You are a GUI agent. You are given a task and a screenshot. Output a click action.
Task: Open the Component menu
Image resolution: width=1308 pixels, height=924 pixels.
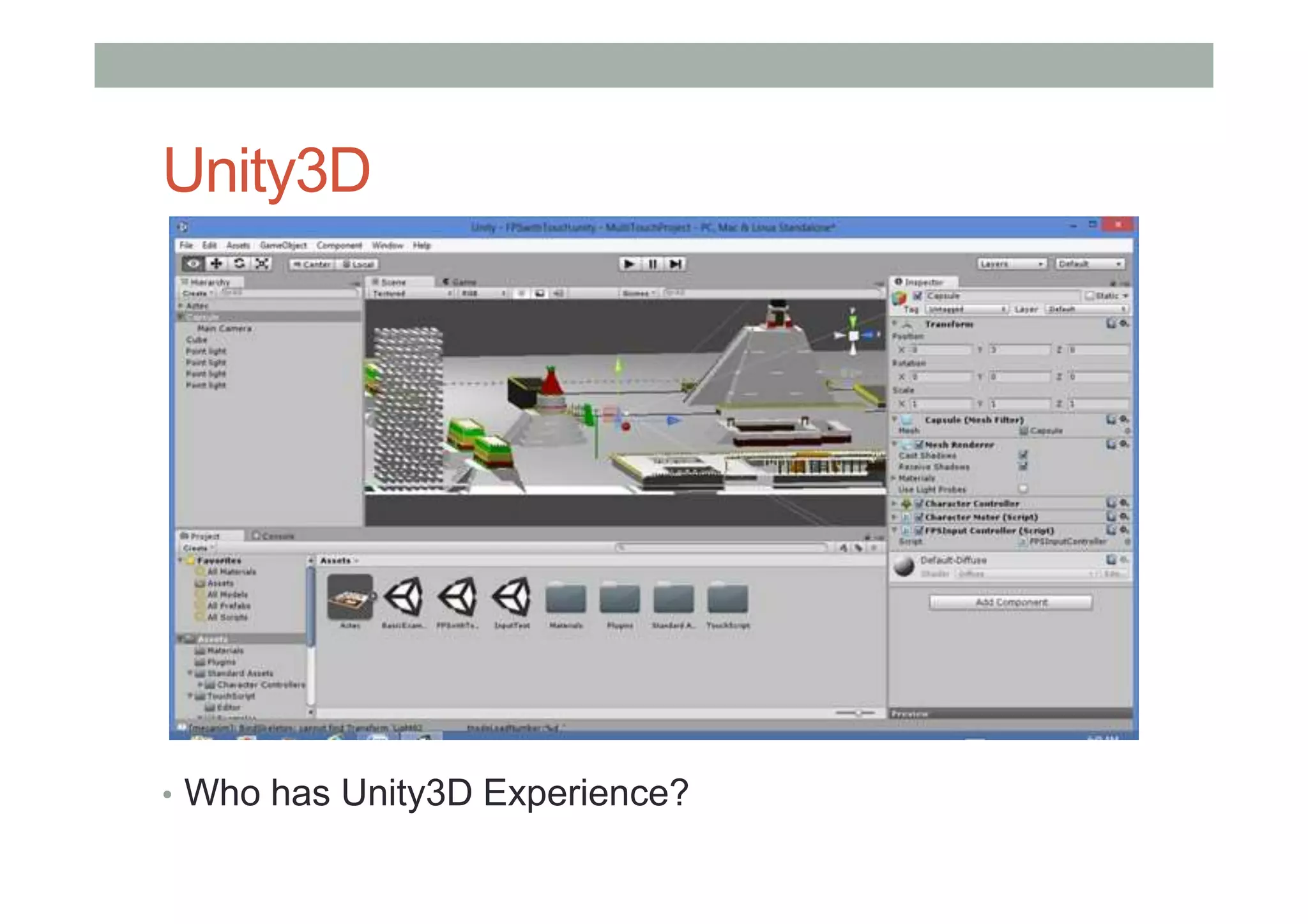point(339,245)
